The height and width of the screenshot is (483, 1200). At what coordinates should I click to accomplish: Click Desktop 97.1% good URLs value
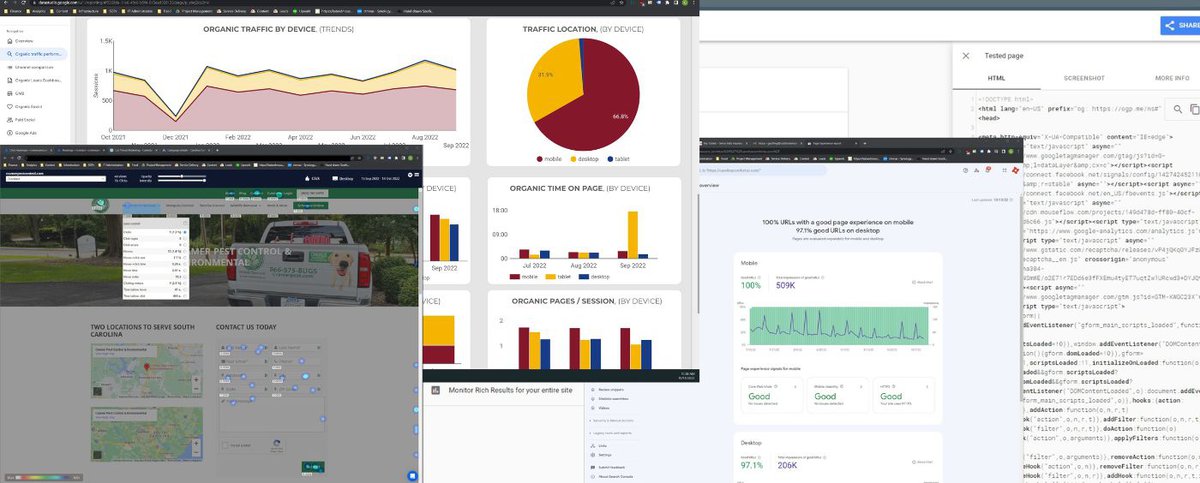[752, 465]
